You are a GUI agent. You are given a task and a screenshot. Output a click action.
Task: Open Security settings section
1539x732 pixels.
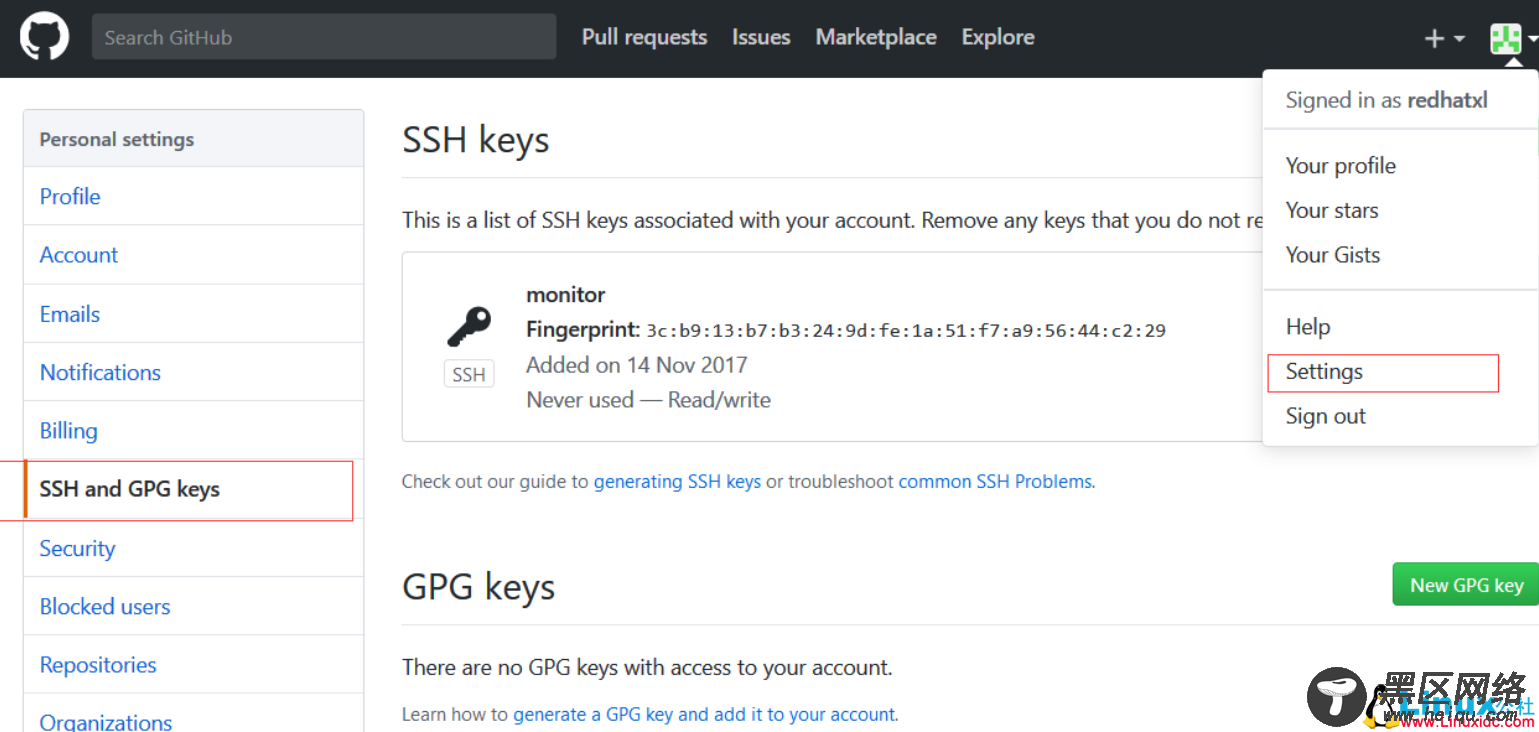[193, 548]
